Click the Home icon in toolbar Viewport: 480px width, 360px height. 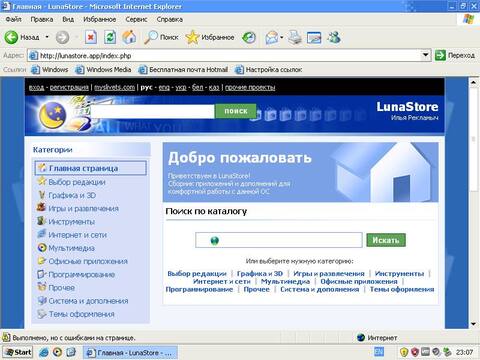tap(129, 37)
